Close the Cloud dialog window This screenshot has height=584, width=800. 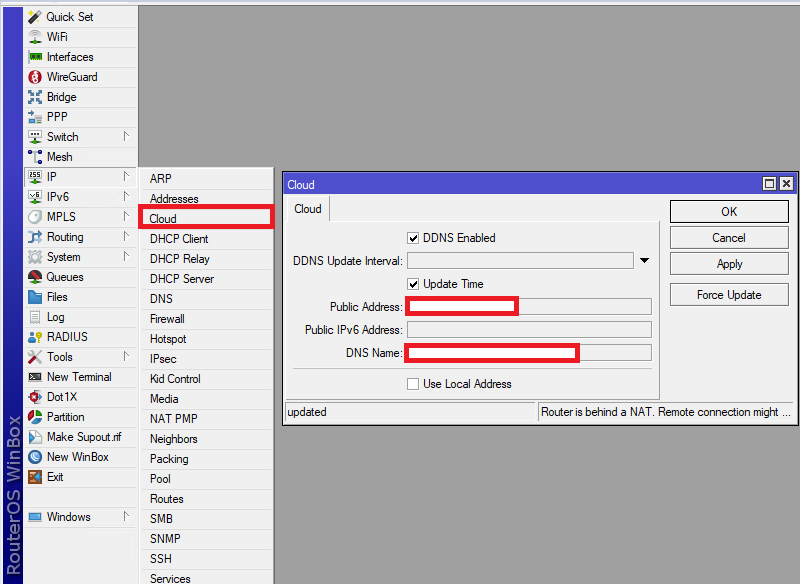tap(786, 184)
